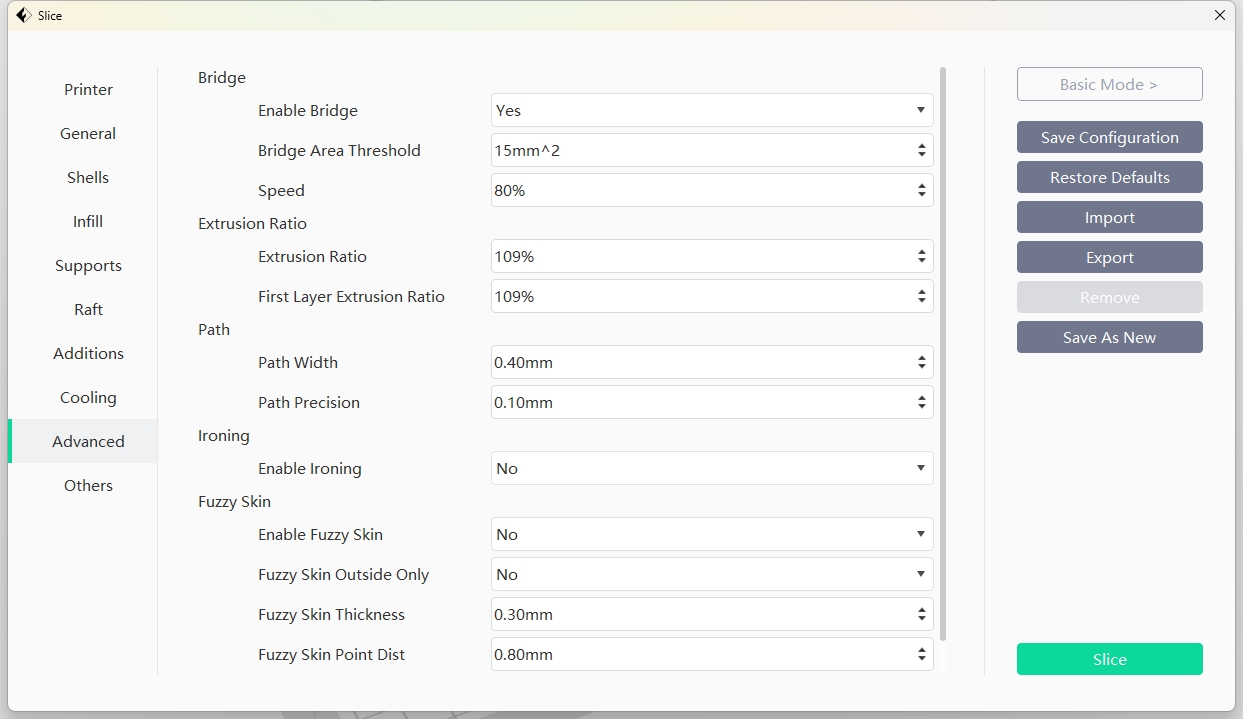The width and height of the screenshot is (1243, 719).
Task: Open Fuzzy Skin Outside Only dropdown
Action: (x=711, y=575)
